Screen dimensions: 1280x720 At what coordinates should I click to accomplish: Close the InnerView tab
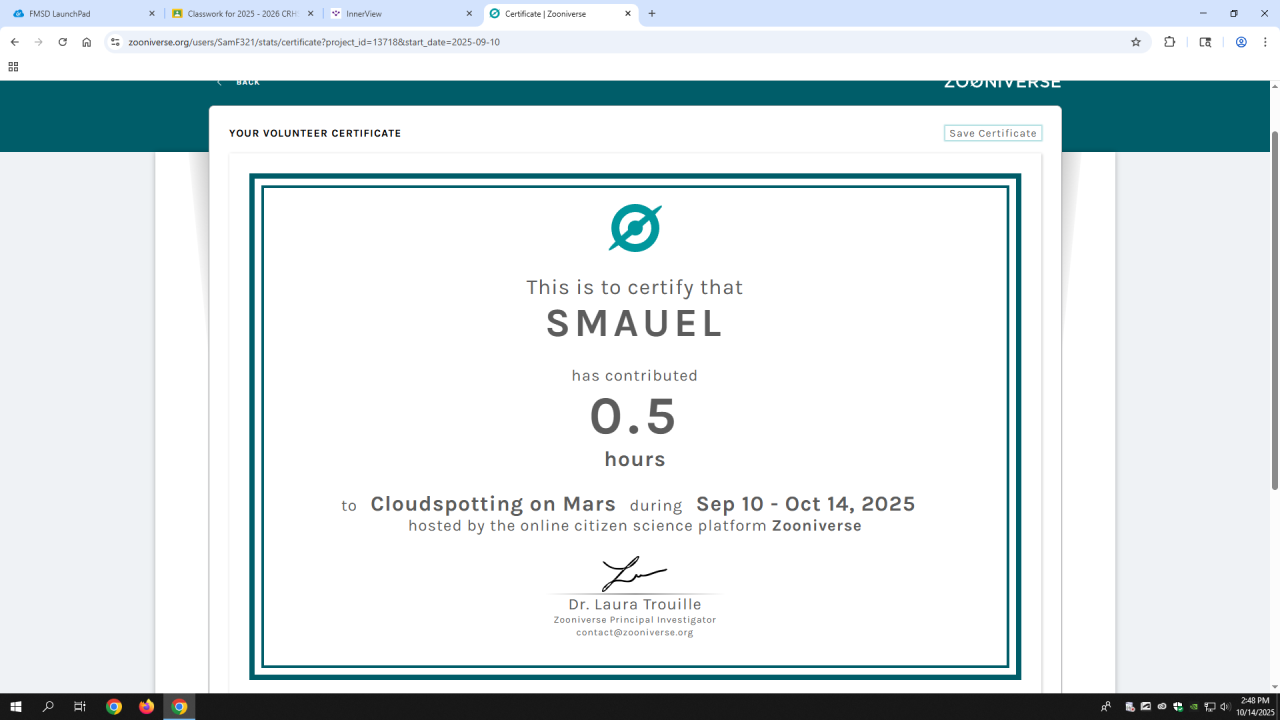click(469, 14)
